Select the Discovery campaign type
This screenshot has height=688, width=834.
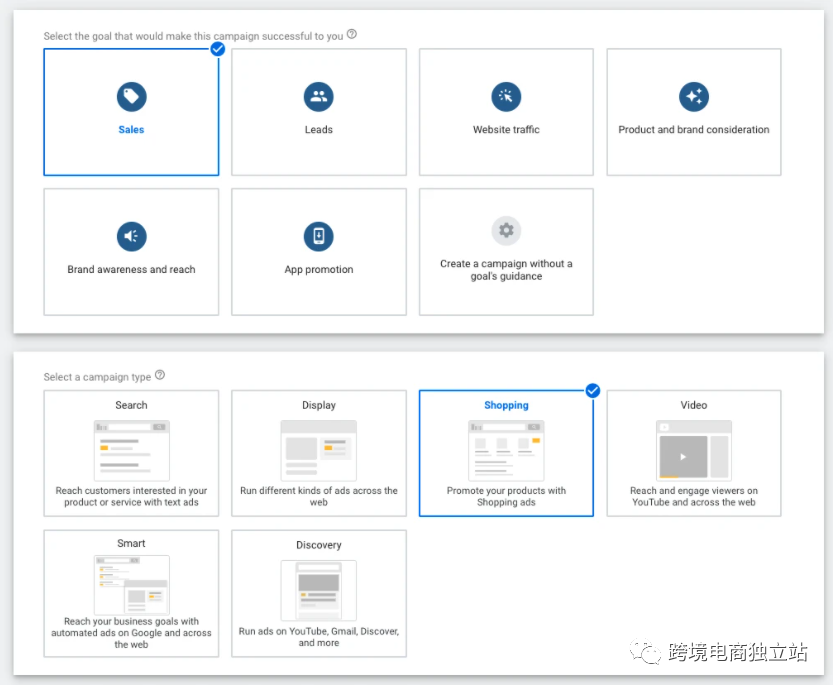tap(319, 593)
